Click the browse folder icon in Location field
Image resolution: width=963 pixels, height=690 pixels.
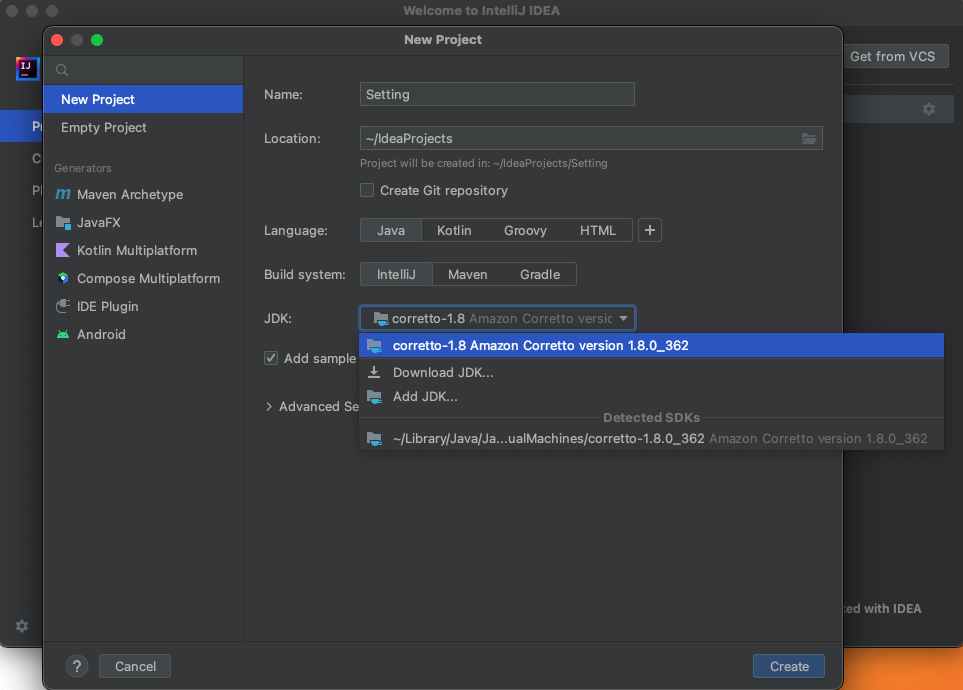coord(809,138)
